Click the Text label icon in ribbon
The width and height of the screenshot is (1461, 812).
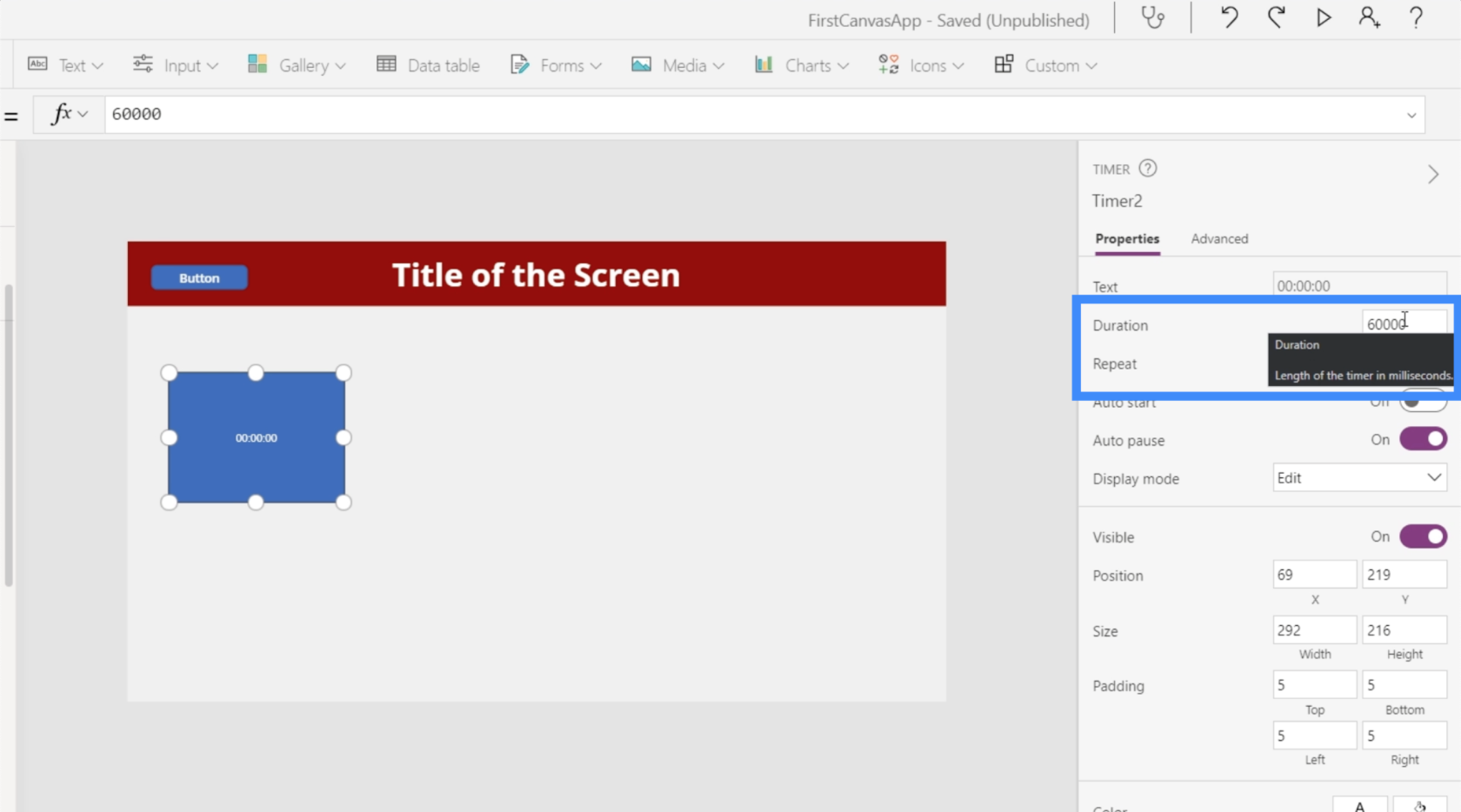tap(37, 64)
